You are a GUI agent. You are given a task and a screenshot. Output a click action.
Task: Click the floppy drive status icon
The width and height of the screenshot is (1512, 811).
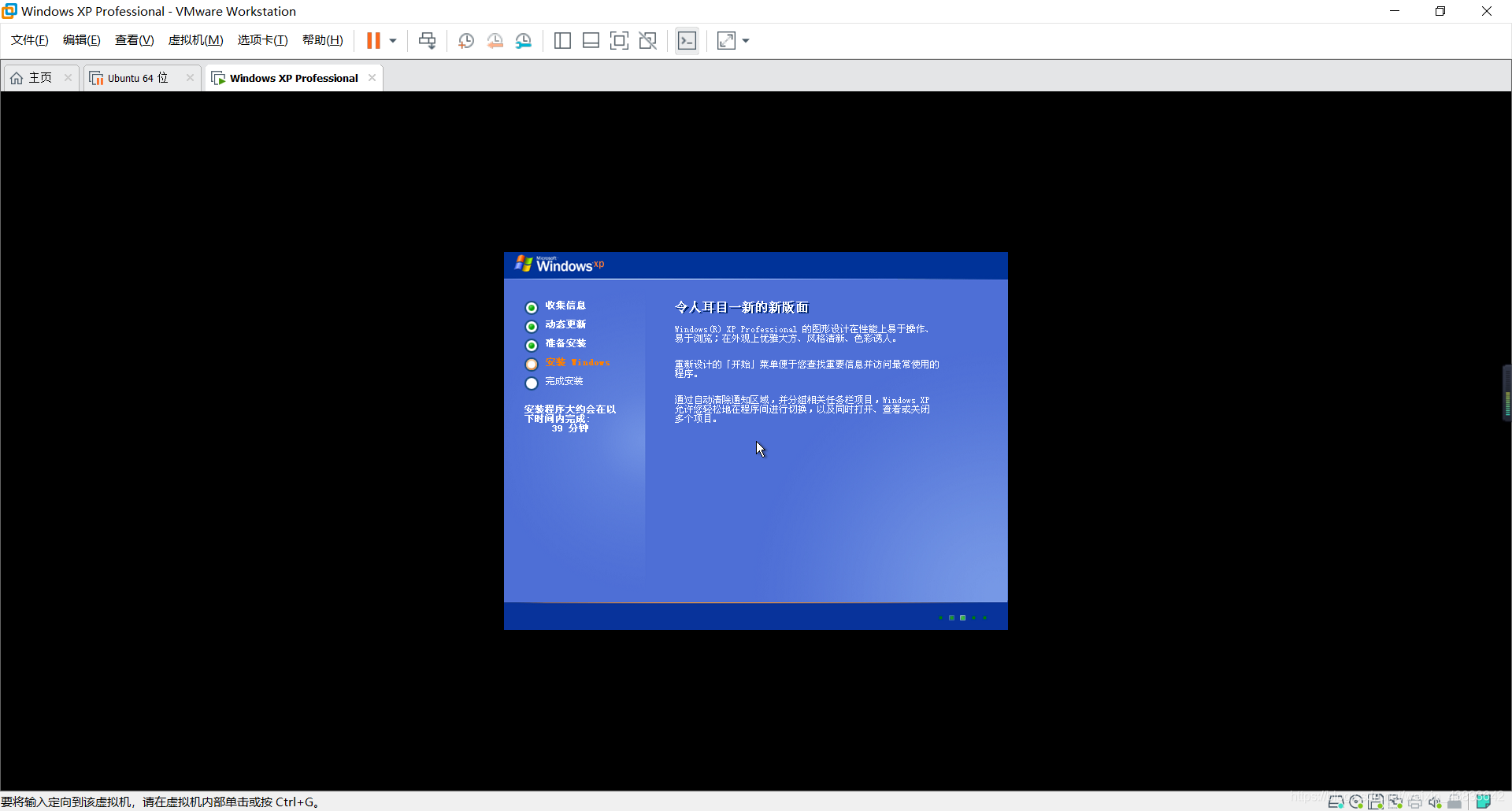(x=1376, y=802)
